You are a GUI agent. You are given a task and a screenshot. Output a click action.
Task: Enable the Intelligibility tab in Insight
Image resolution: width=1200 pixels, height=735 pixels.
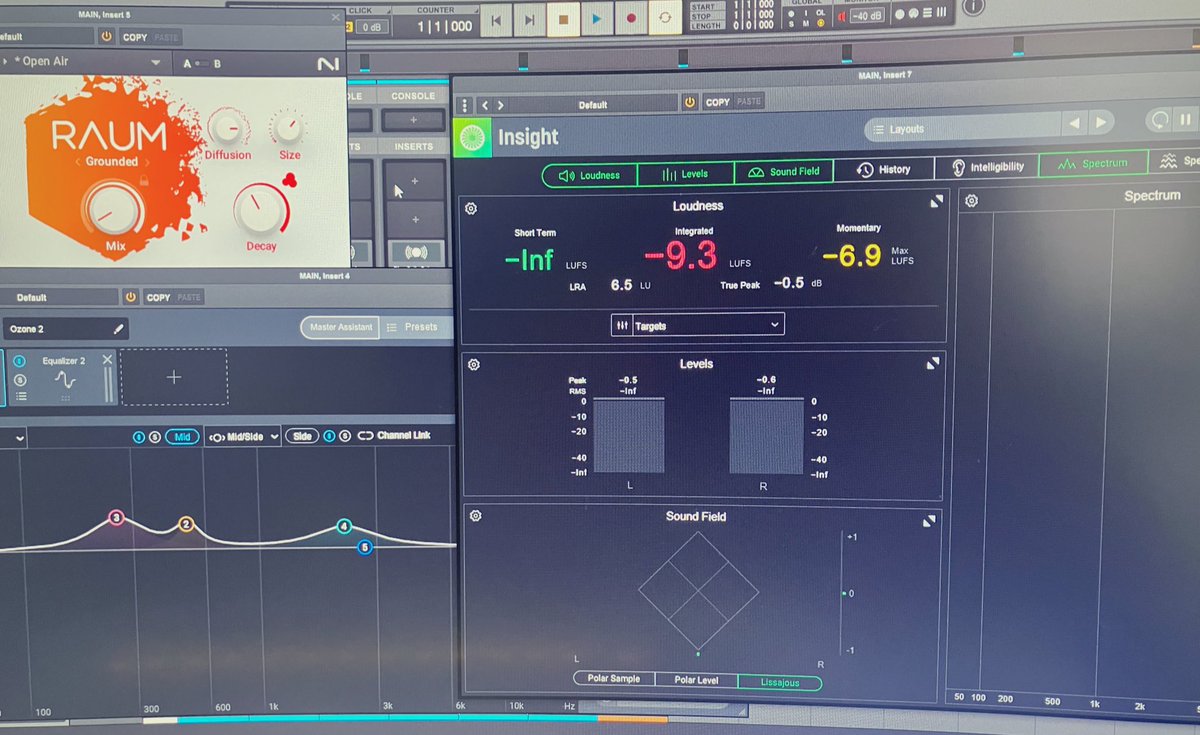[x=987, y=167]
